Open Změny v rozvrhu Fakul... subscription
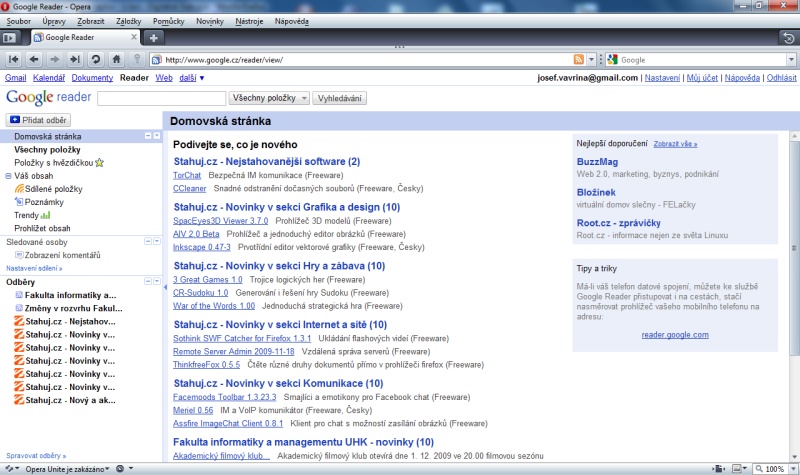Image resolution: width=800 pixels, height=475 pixels. pos(73,308)
